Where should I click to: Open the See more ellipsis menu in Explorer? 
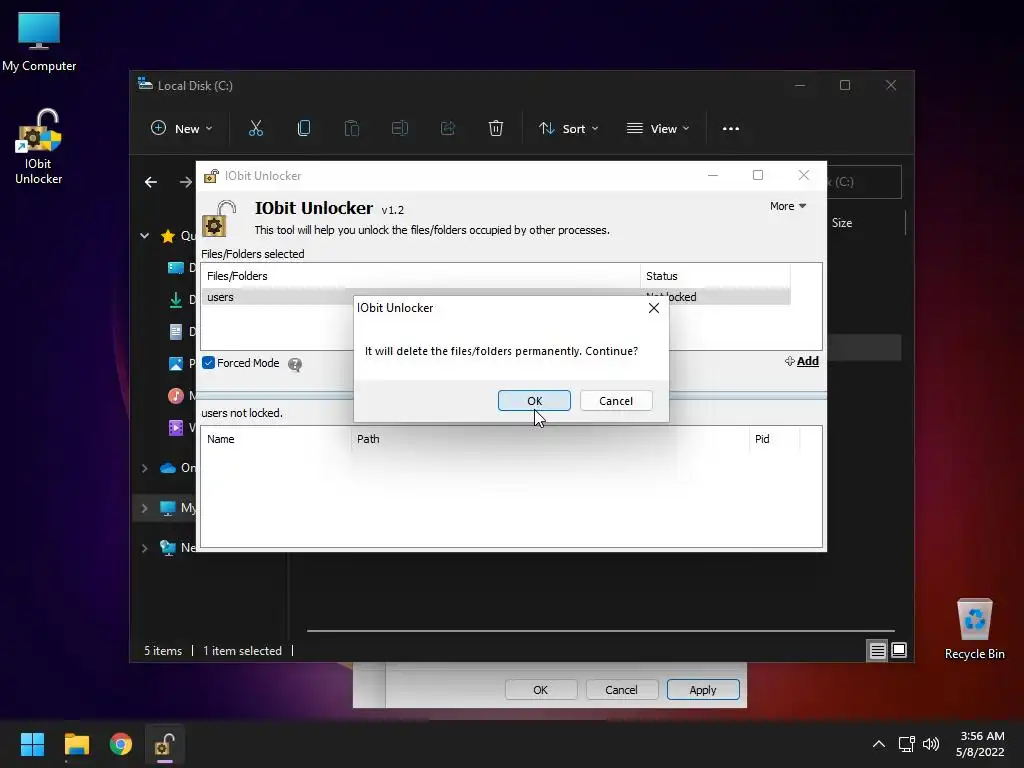(731, 129)
